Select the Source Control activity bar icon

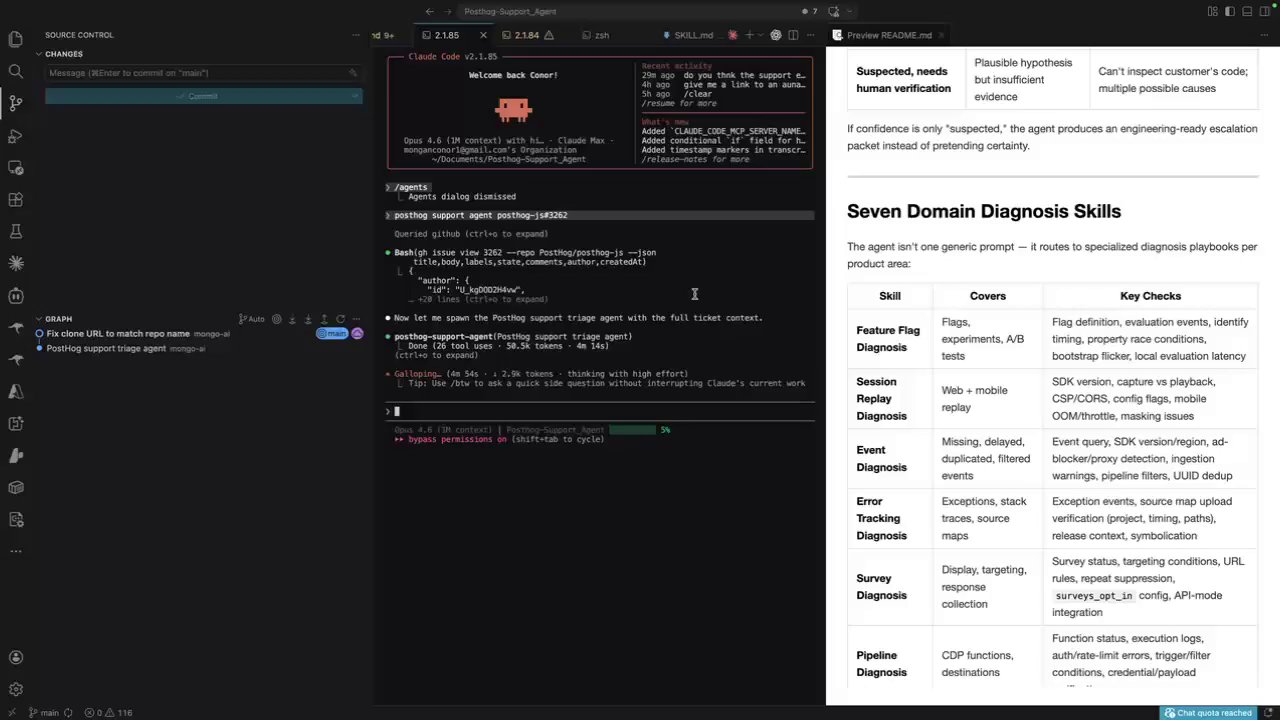click(x=15, y=103)
